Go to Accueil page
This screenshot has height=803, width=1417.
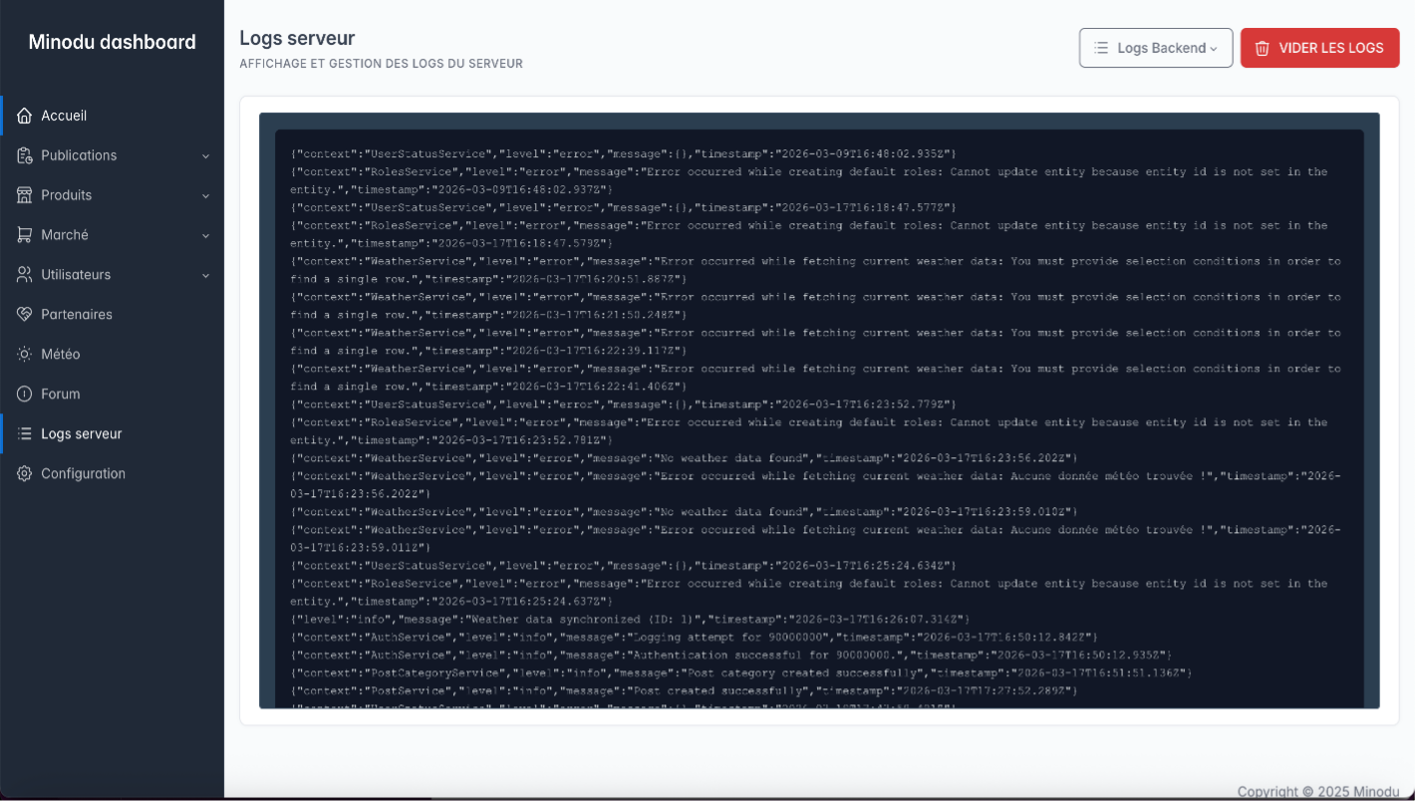(112, 116)
